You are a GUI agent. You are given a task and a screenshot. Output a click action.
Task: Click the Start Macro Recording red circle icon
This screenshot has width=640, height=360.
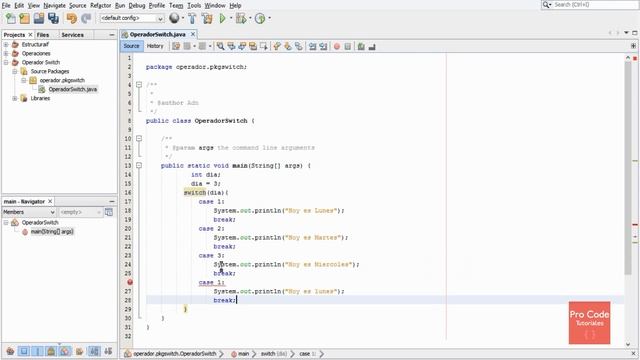[x=337, y=47]
